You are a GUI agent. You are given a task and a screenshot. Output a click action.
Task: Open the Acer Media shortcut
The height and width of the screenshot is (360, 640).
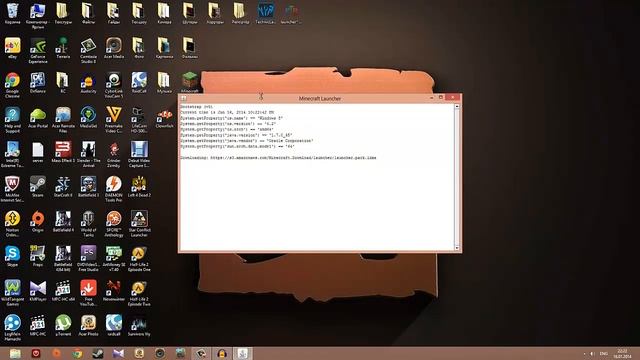113,49
